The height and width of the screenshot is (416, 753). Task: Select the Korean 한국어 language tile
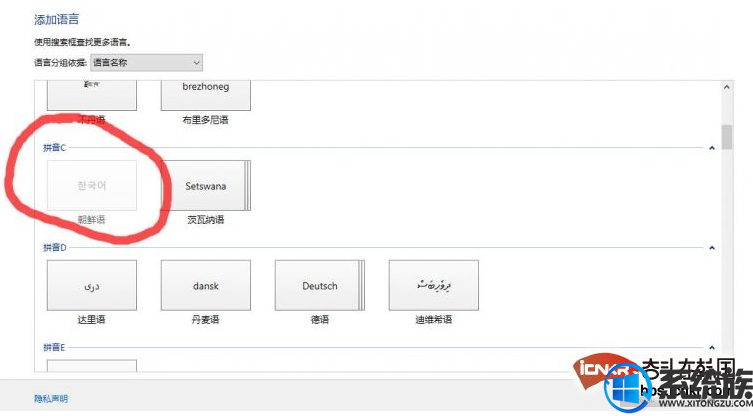coord(92,185)
